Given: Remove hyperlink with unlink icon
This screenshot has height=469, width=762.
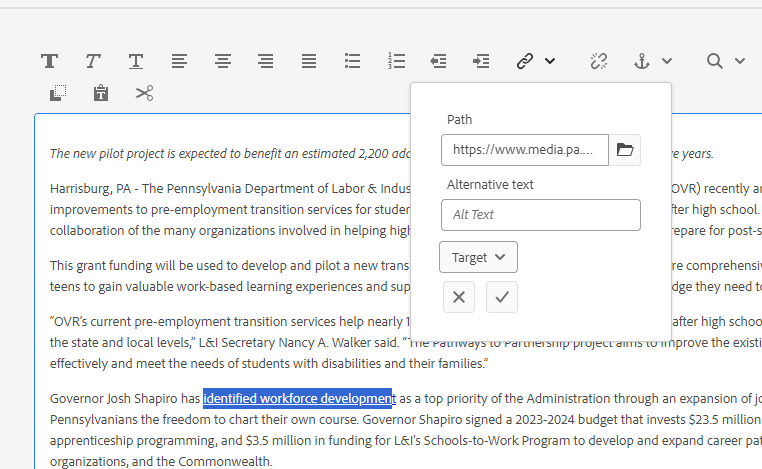Looking at the screenshot, I should [x=599, y=61].
